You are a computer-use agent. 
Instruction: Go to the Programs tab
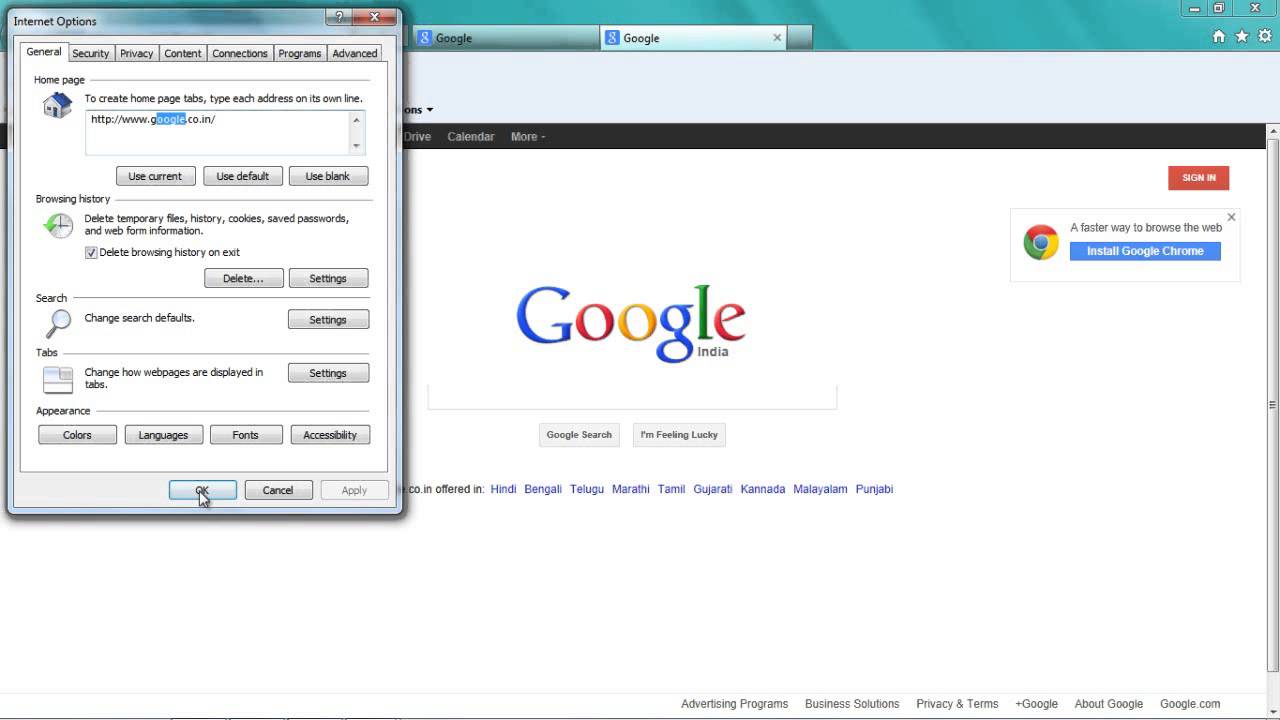[x=300, y=53]
